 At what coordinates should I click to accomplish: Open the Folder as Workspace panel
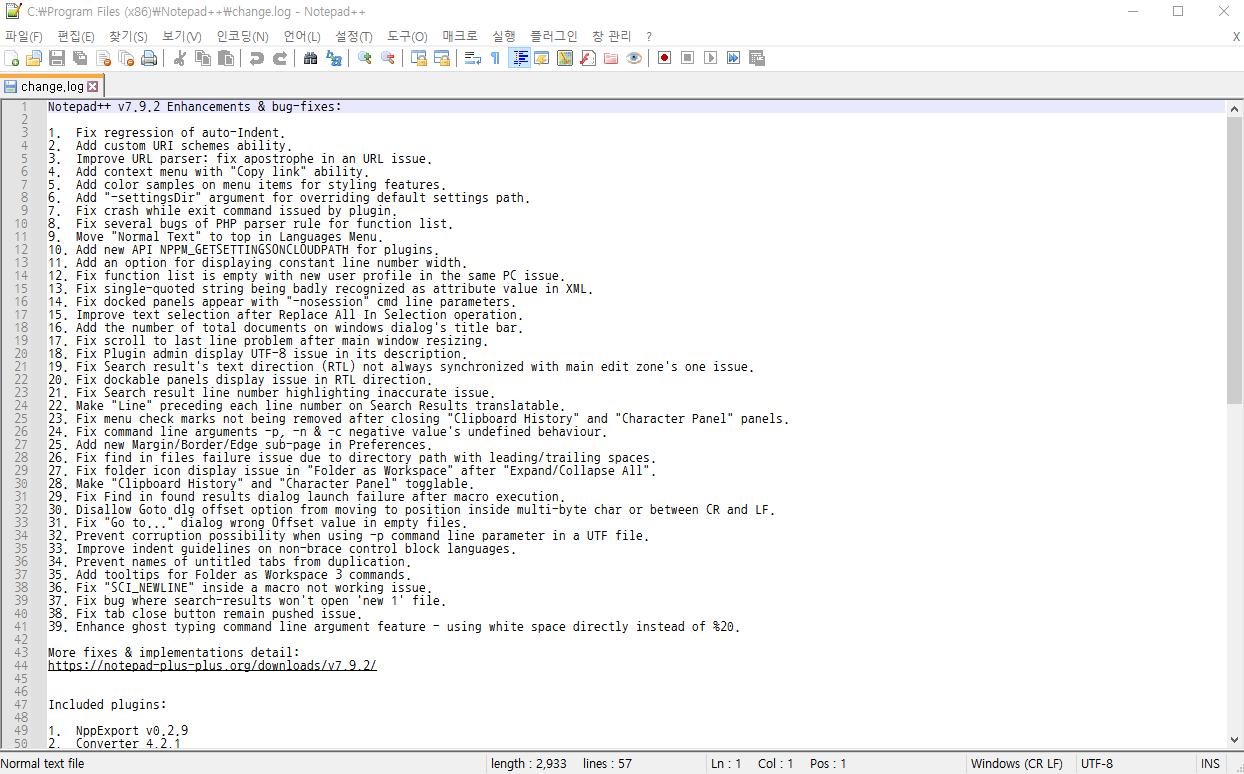[x=611, y=58]
